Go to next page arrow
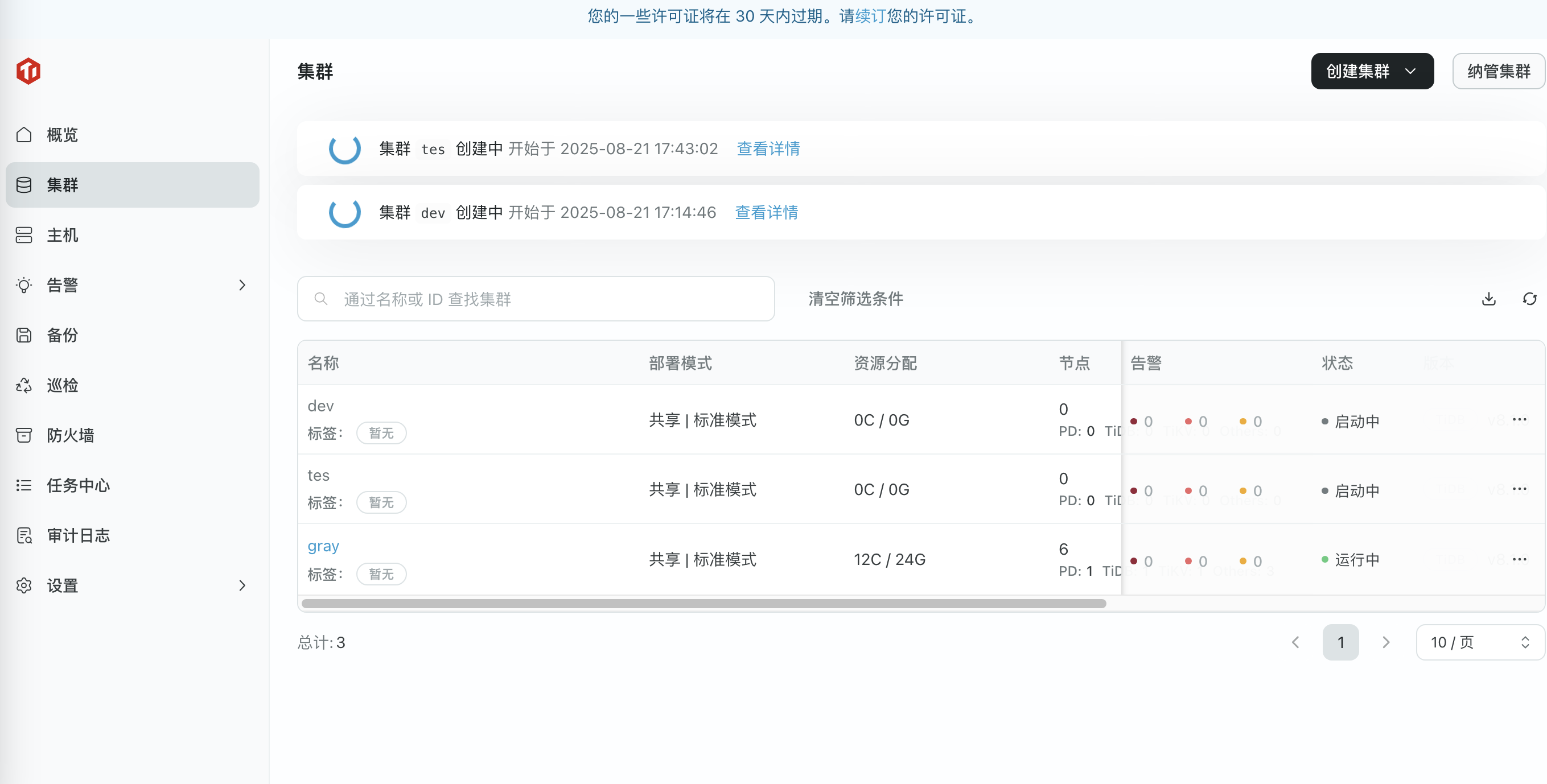This screenshot has height=784, width=1547. coord(1386,642)
